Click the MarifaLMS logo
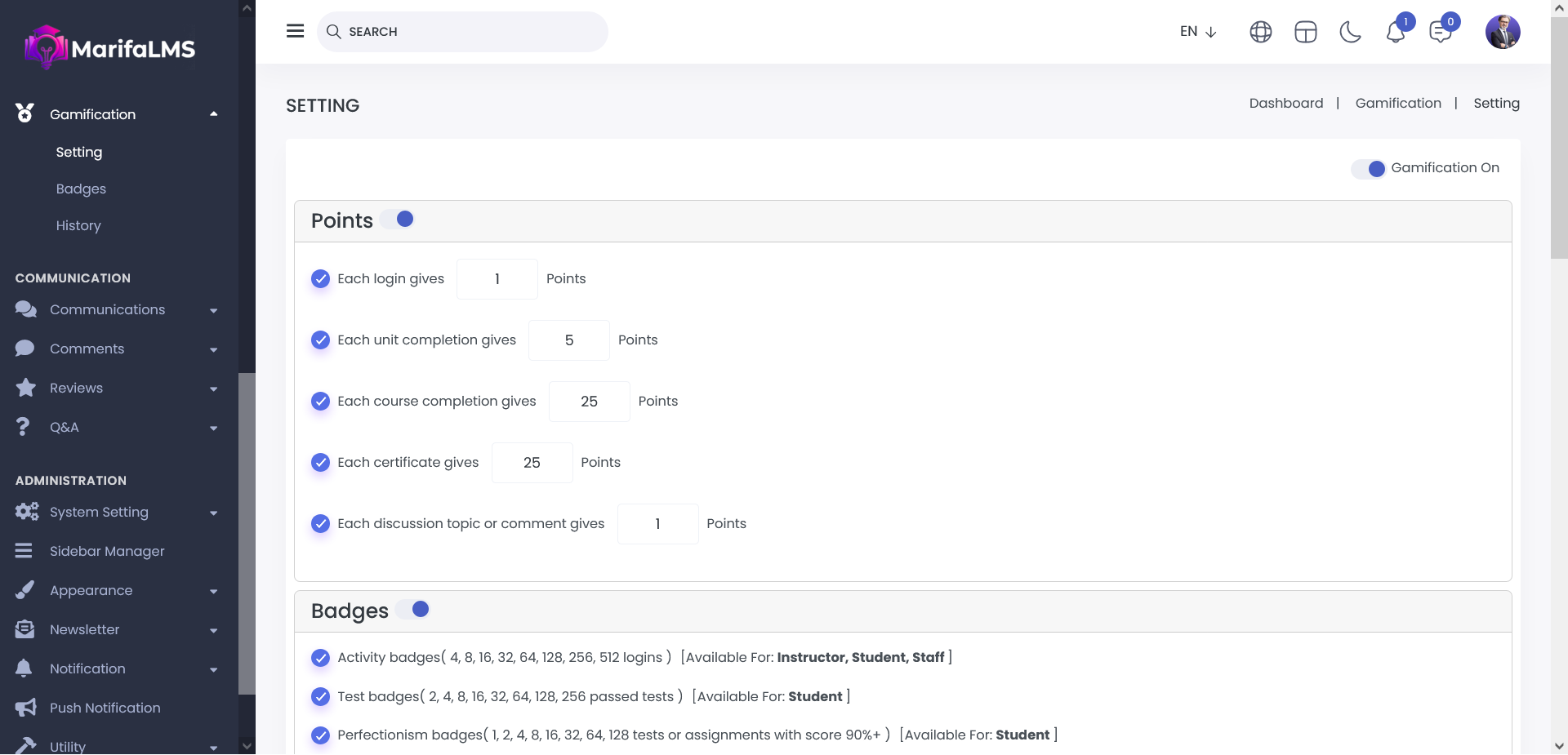Viewport: 1568px width, 755px height. (x=110, y=48)
